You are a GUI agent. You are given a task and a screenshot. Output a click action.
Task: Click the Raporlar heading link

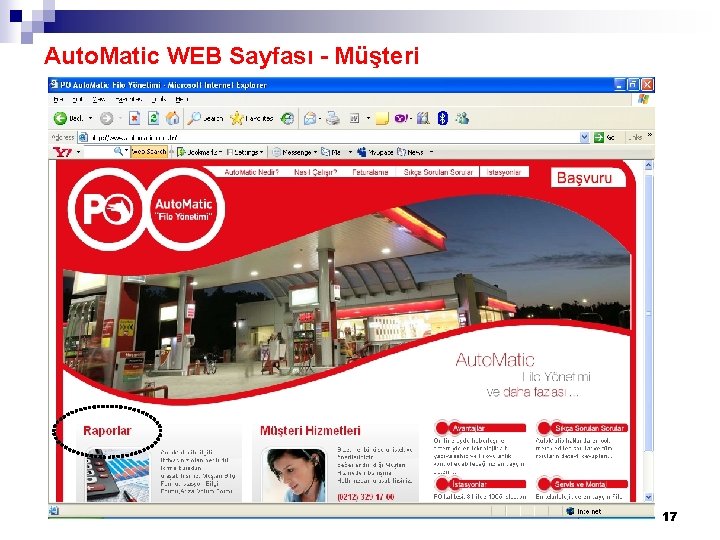pyautogui.click(x=107, y=431)
